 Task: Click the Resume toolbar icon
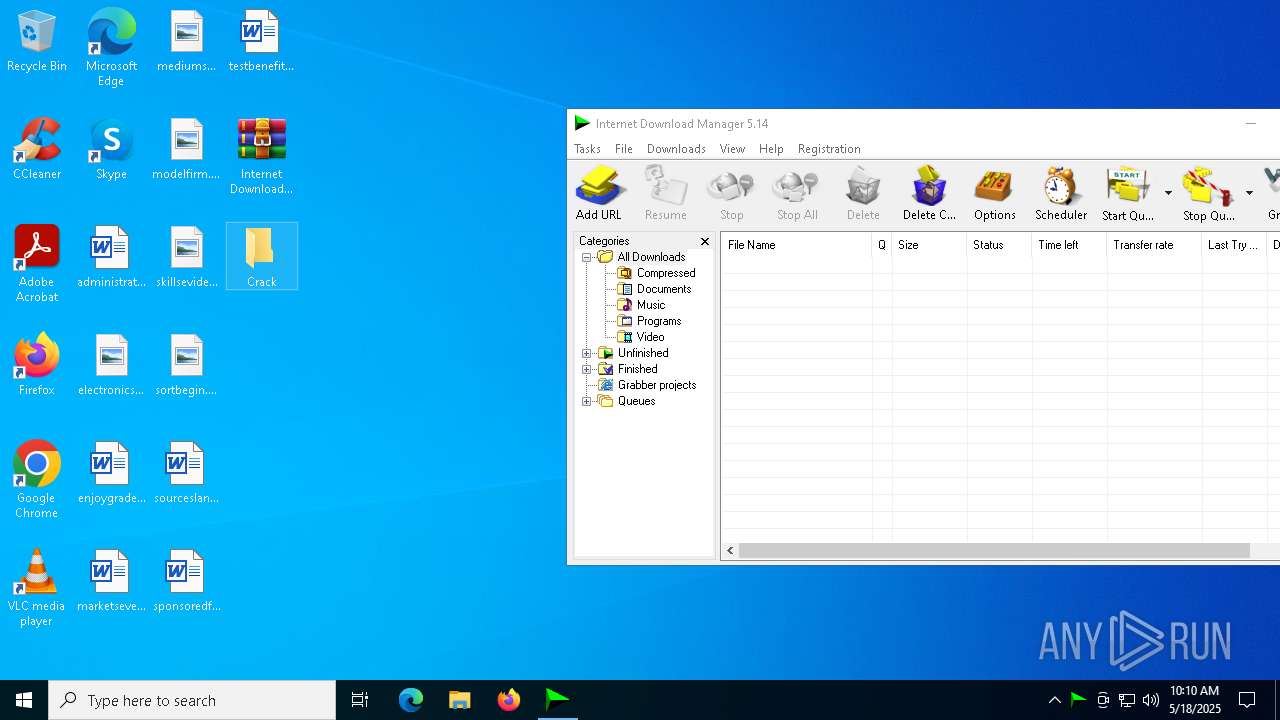pyautogui.click(x=665, y=193)
